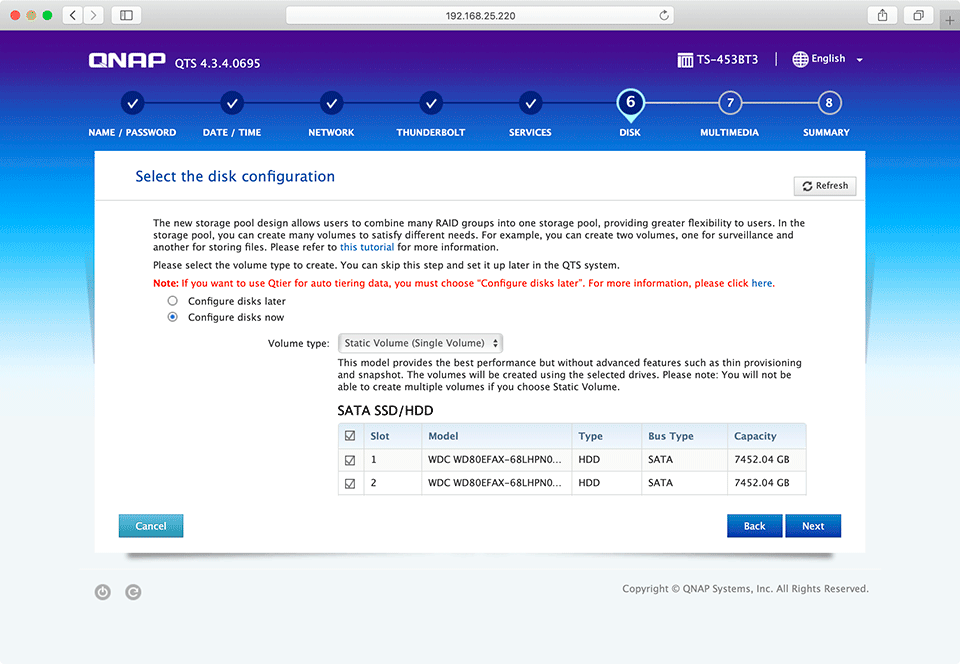Click the restart icon at bottom
The image size is (960, 664).
click(133, 592)
